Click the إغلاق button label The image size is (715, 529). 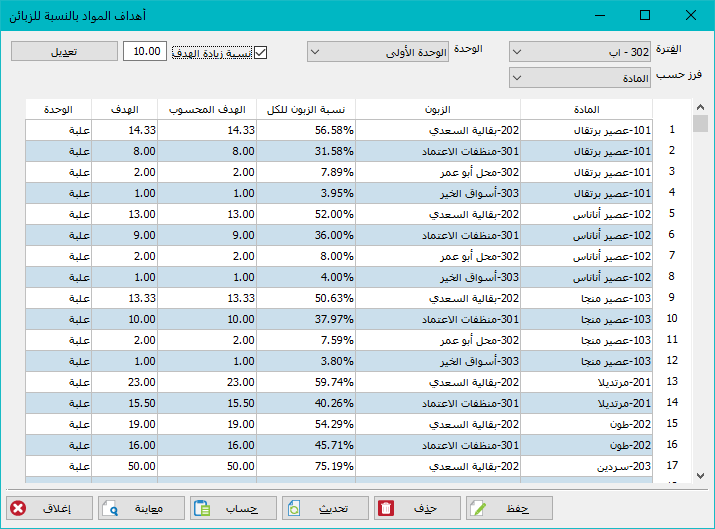click(57, 508)
